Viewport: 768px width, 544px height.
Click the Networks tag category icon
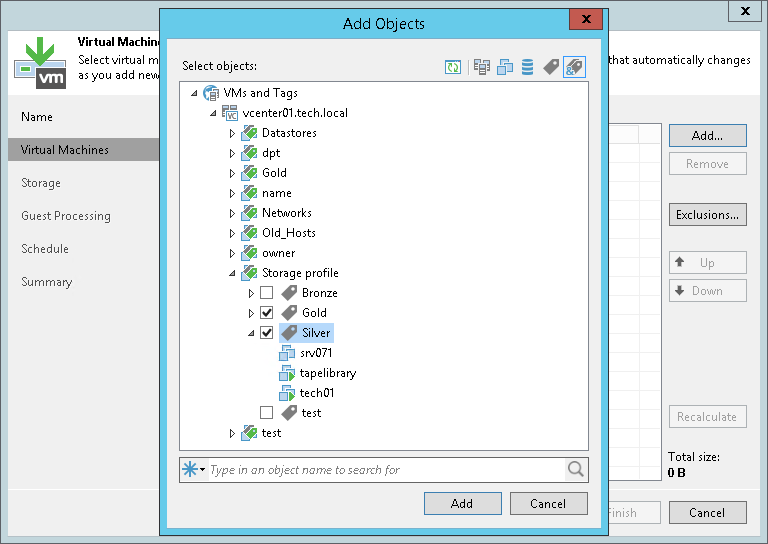coord(249,213)
